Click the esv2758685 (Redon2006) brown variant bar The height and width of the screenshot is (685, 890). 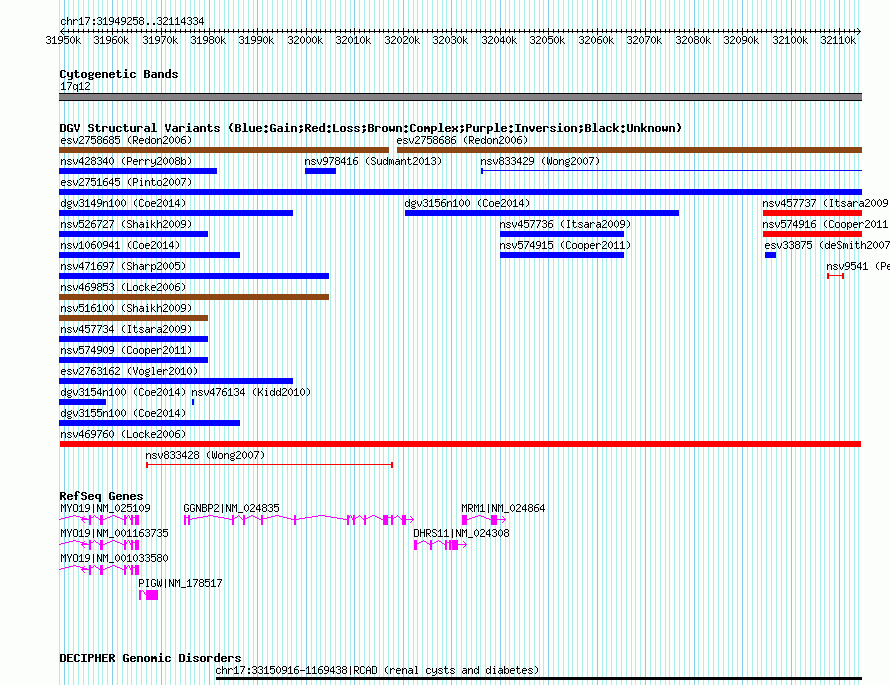[x=224, y=150]
